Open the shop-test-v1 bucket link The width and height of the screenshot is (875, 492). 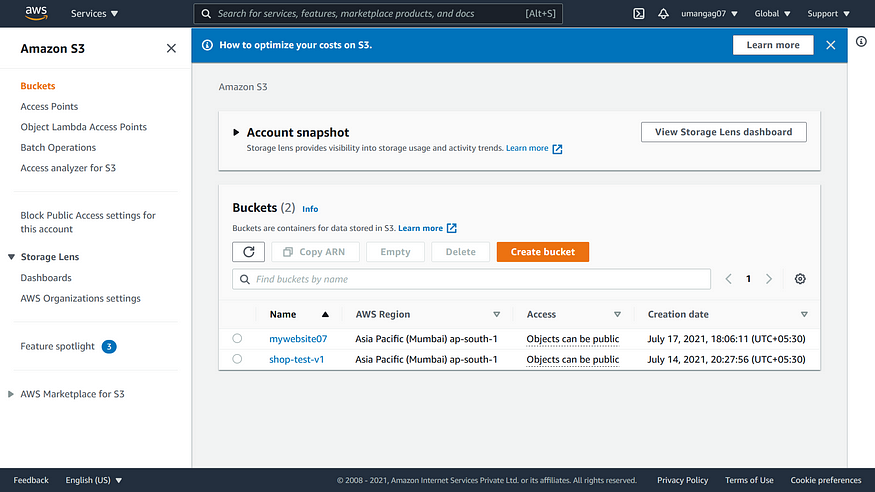point(296,359)
